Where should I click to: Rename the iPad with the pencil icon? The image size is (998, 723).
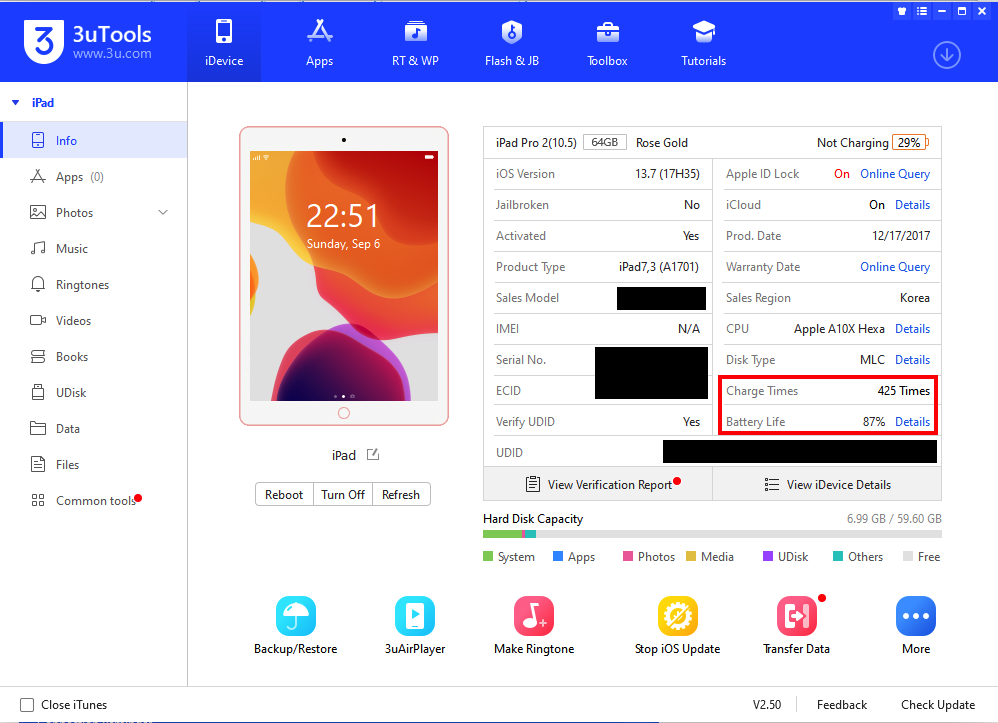click(x=371, y=454)
